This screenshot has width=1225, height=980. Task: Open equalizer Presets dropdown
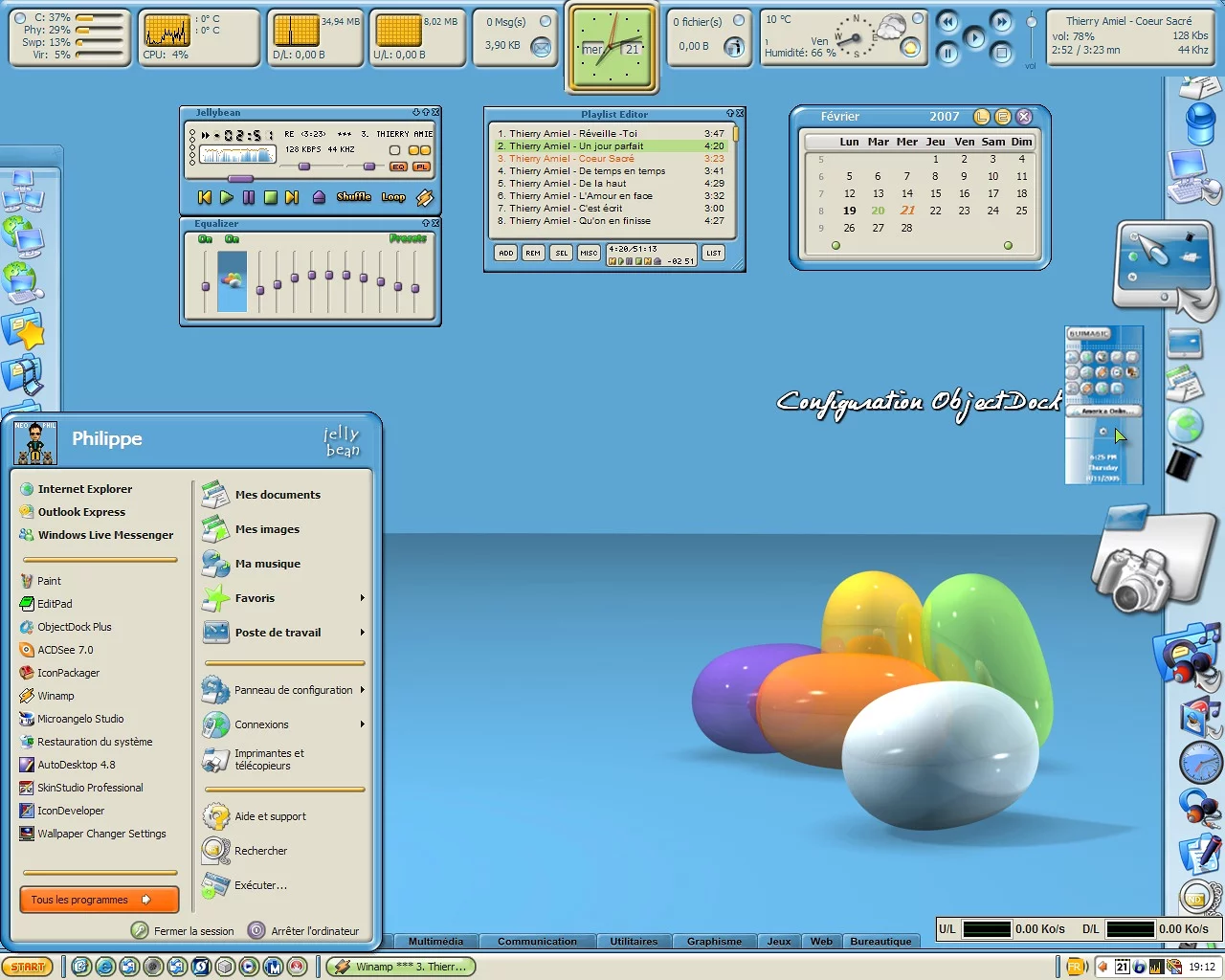[x=408, y=238]
